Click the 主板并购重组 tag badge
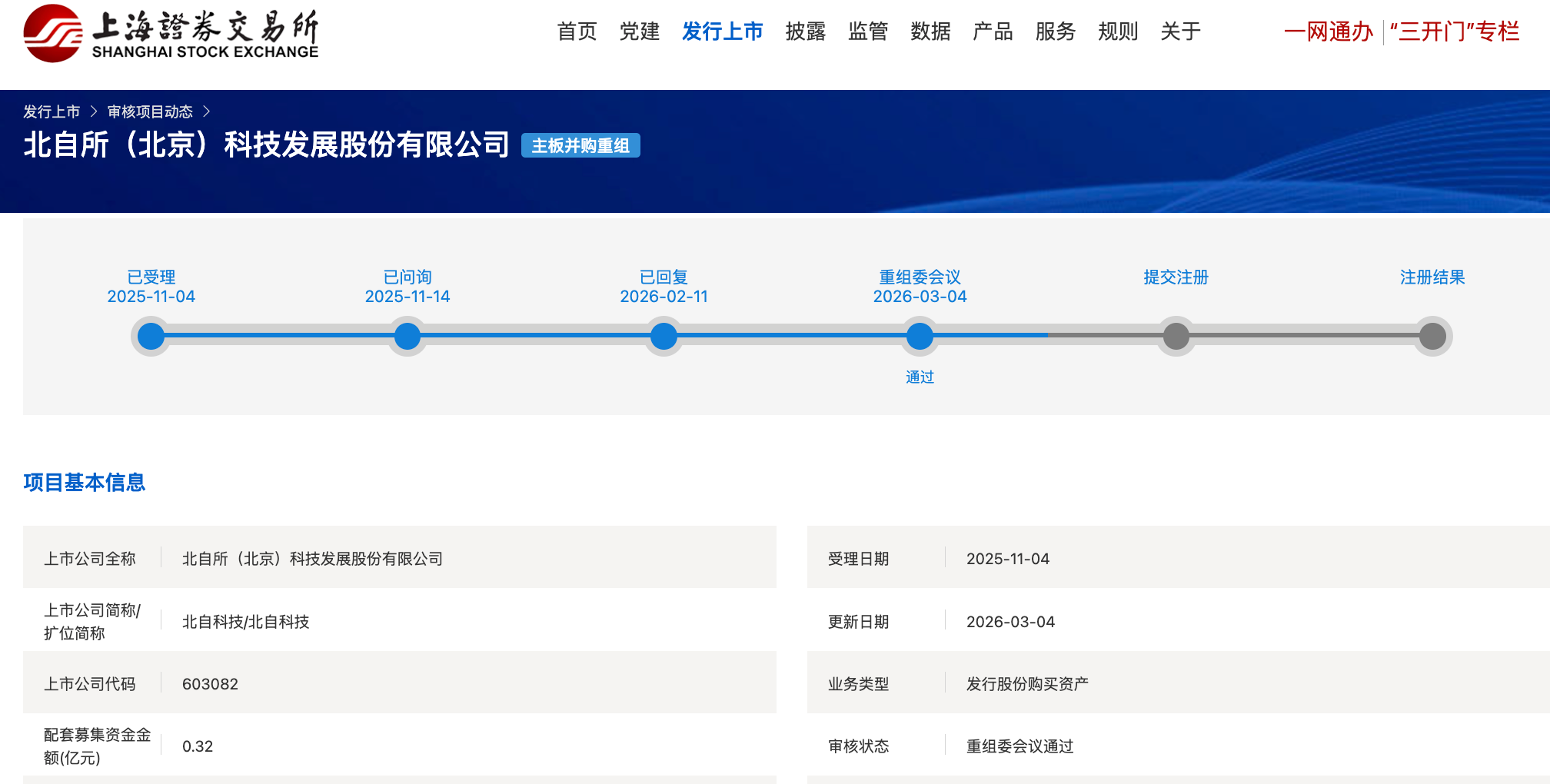1550x784 pixels. tap(580, 146)
